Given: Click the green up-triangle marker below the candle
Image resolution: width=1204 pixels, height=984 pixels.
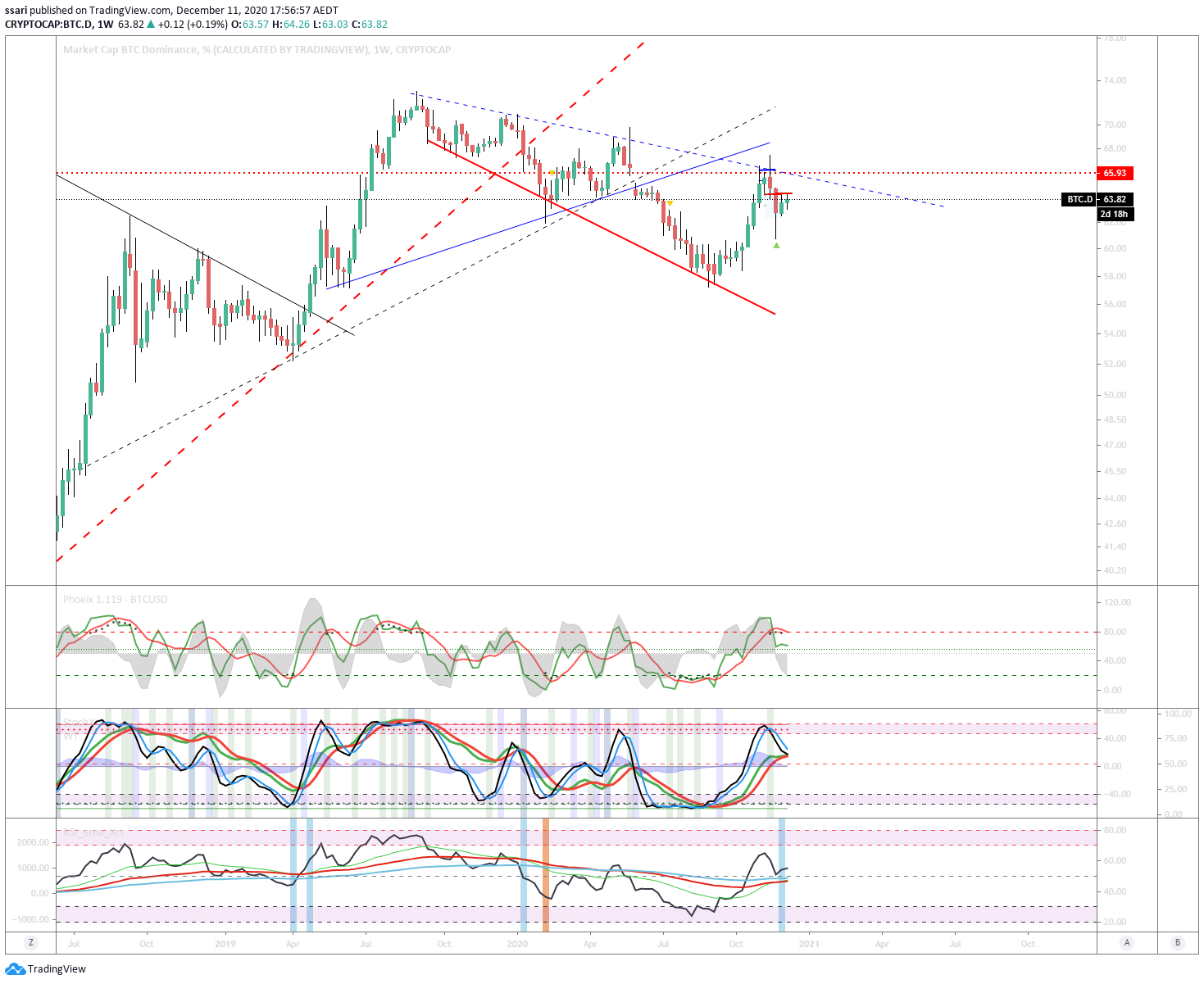Looking at the screenshot, I should 776,245.
